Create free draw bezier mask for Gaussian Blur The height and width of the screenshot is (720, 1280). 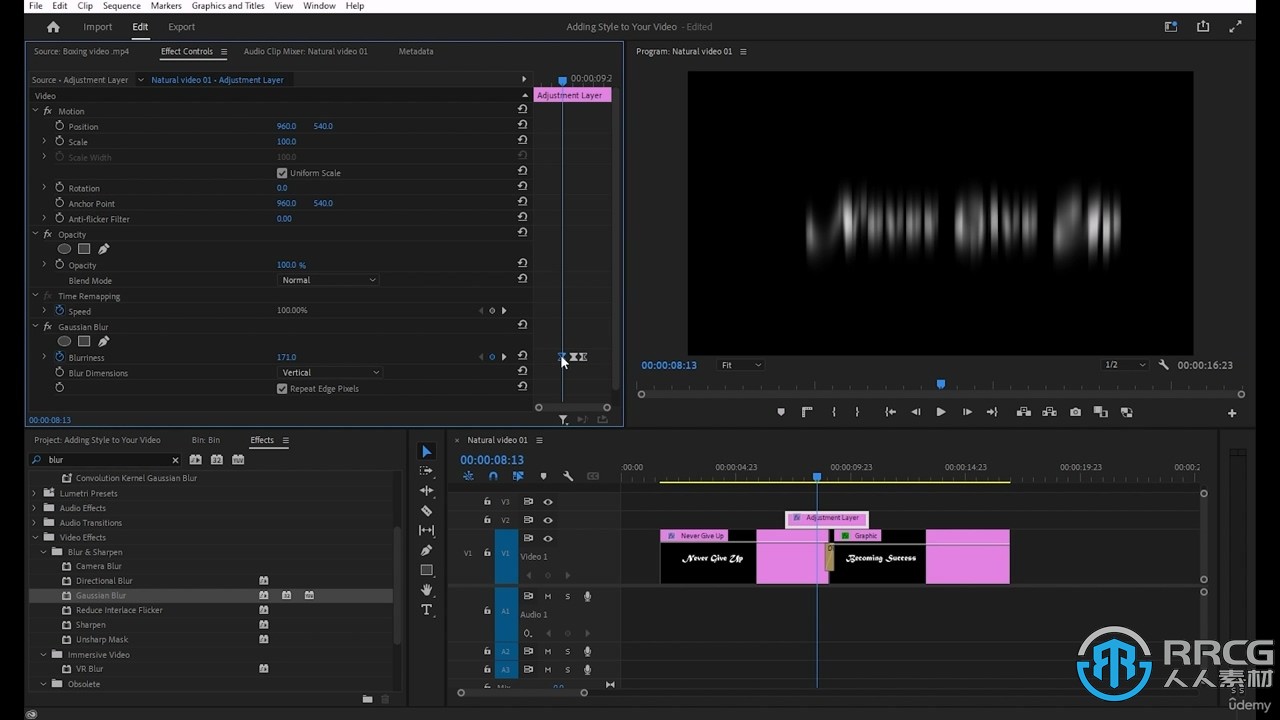point(103,342)
